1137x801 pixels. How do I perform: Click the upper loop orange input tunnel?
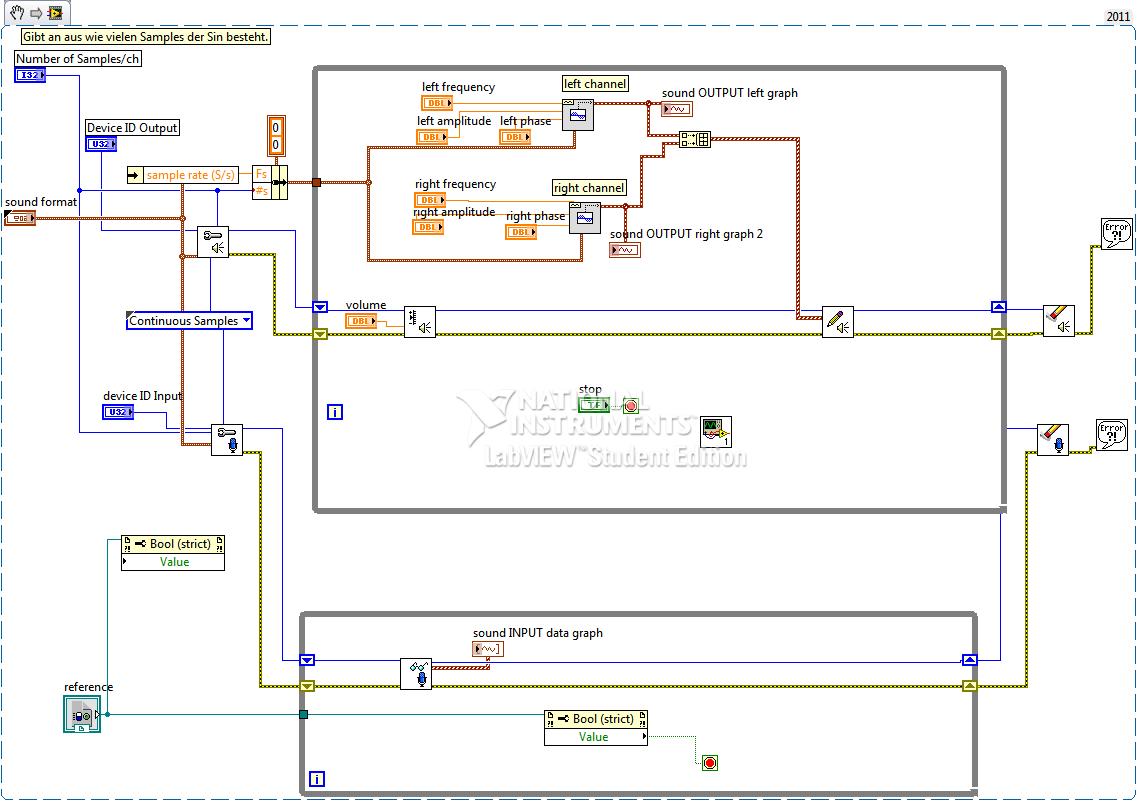(316, 183)
